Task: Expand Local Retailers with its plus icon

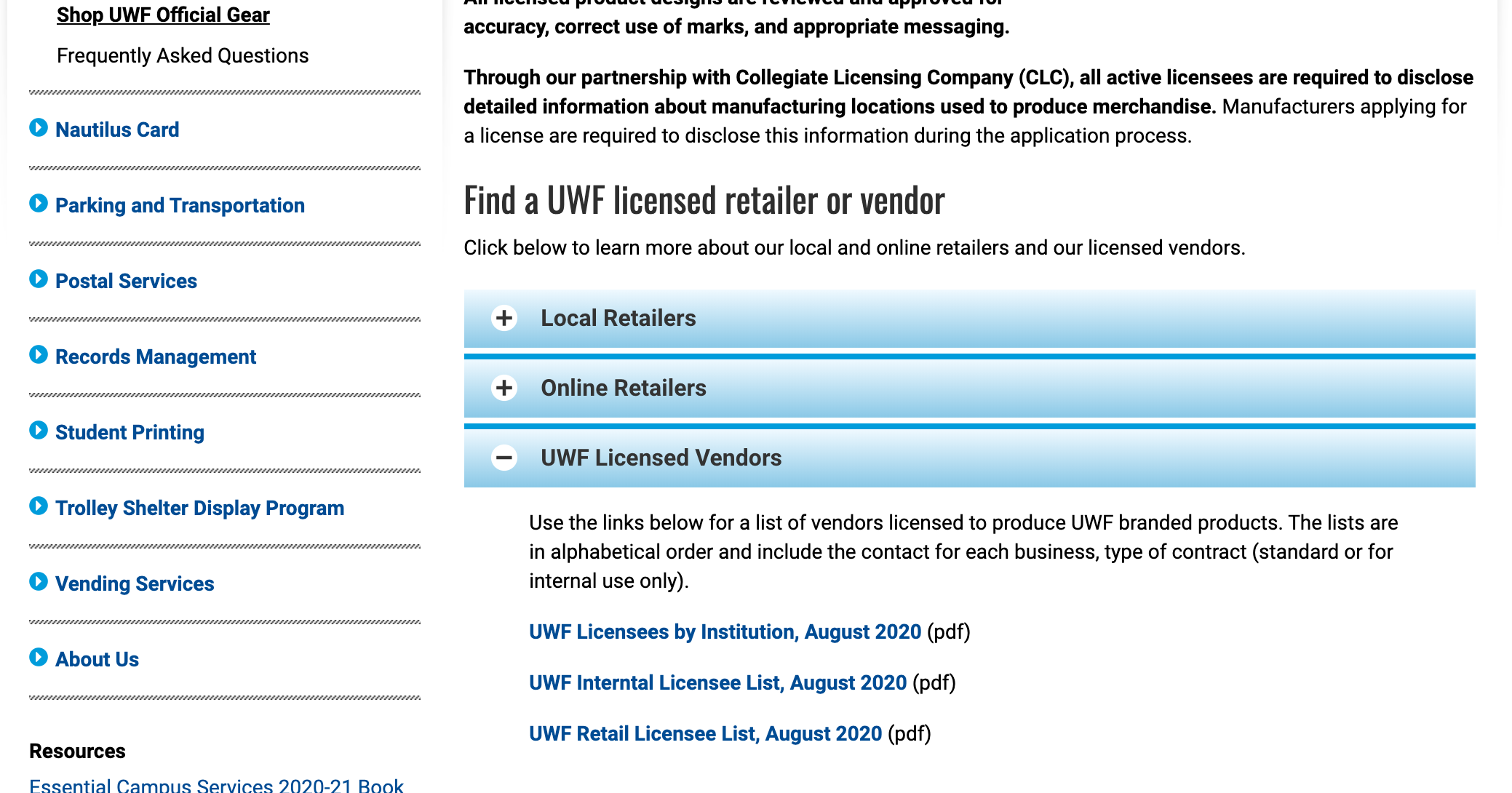Action: click(504, 318)
